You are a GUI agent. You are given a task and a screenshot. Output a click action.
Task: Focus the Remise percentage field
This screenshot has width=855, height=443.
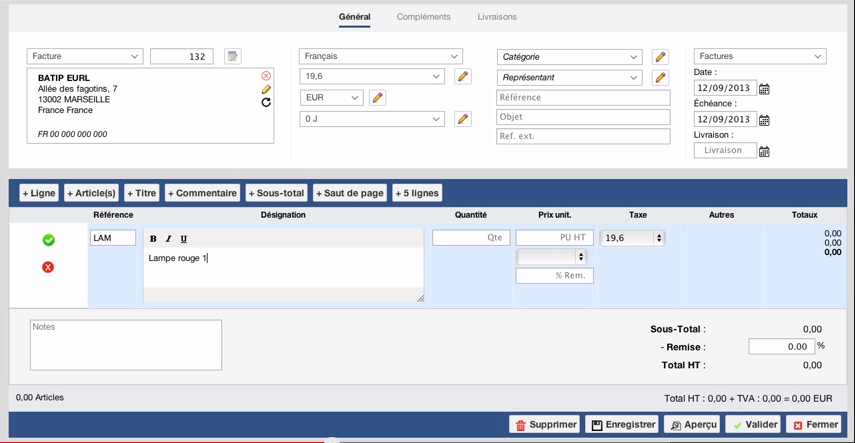[x=781, y=346]
